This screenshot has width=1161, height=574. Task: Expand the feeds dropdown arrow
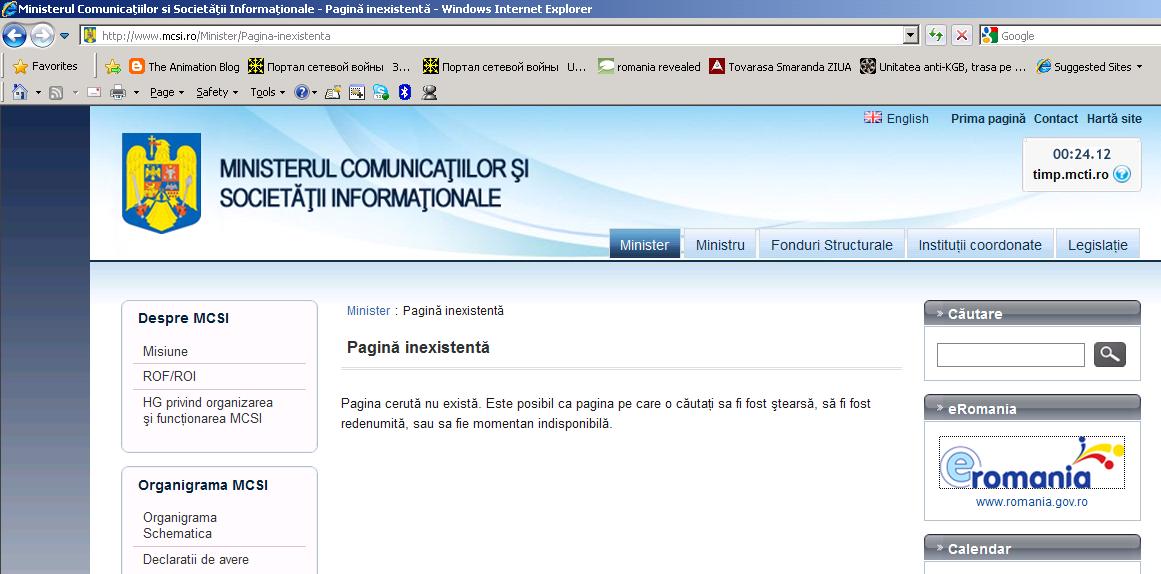(x=75, y=93)
